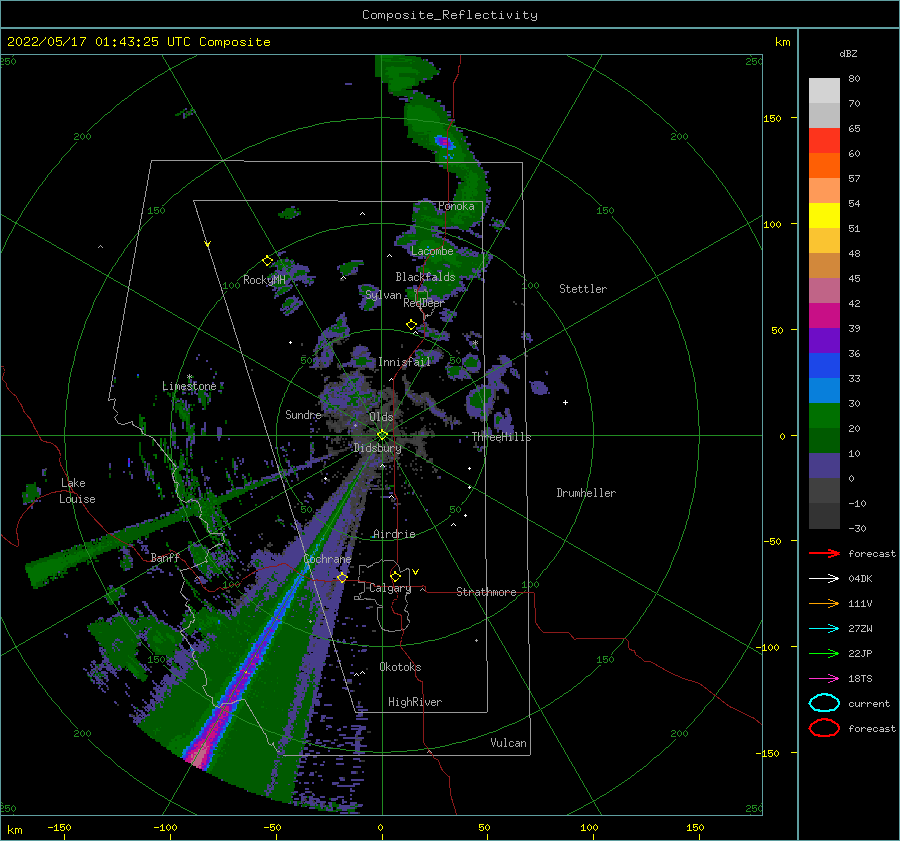The image size is (900, 841).
Task: Click the Calgary city label
Action: tap(390, 588)
